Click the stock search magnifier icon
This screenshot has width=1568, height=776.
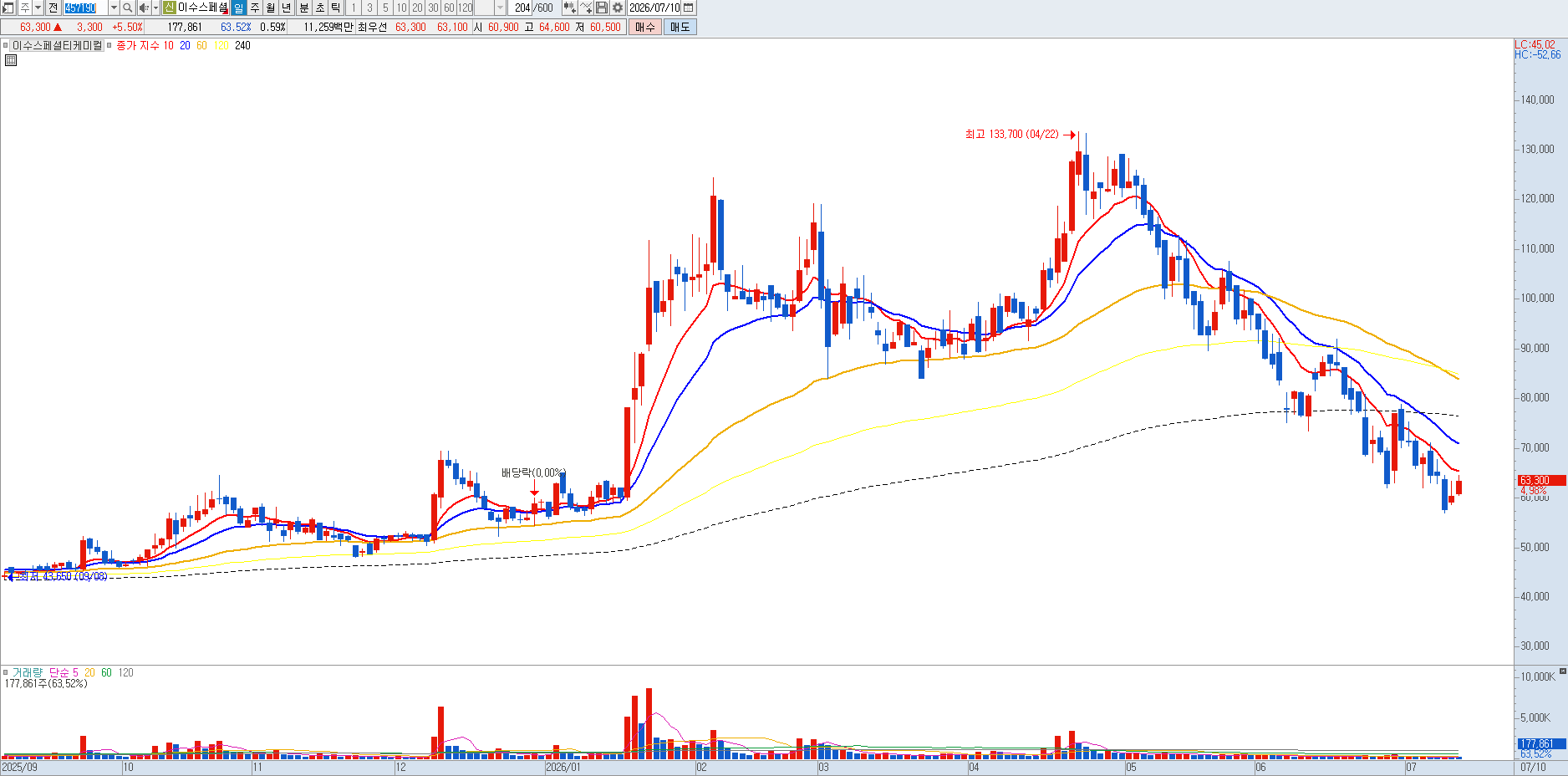coord(127,8)
